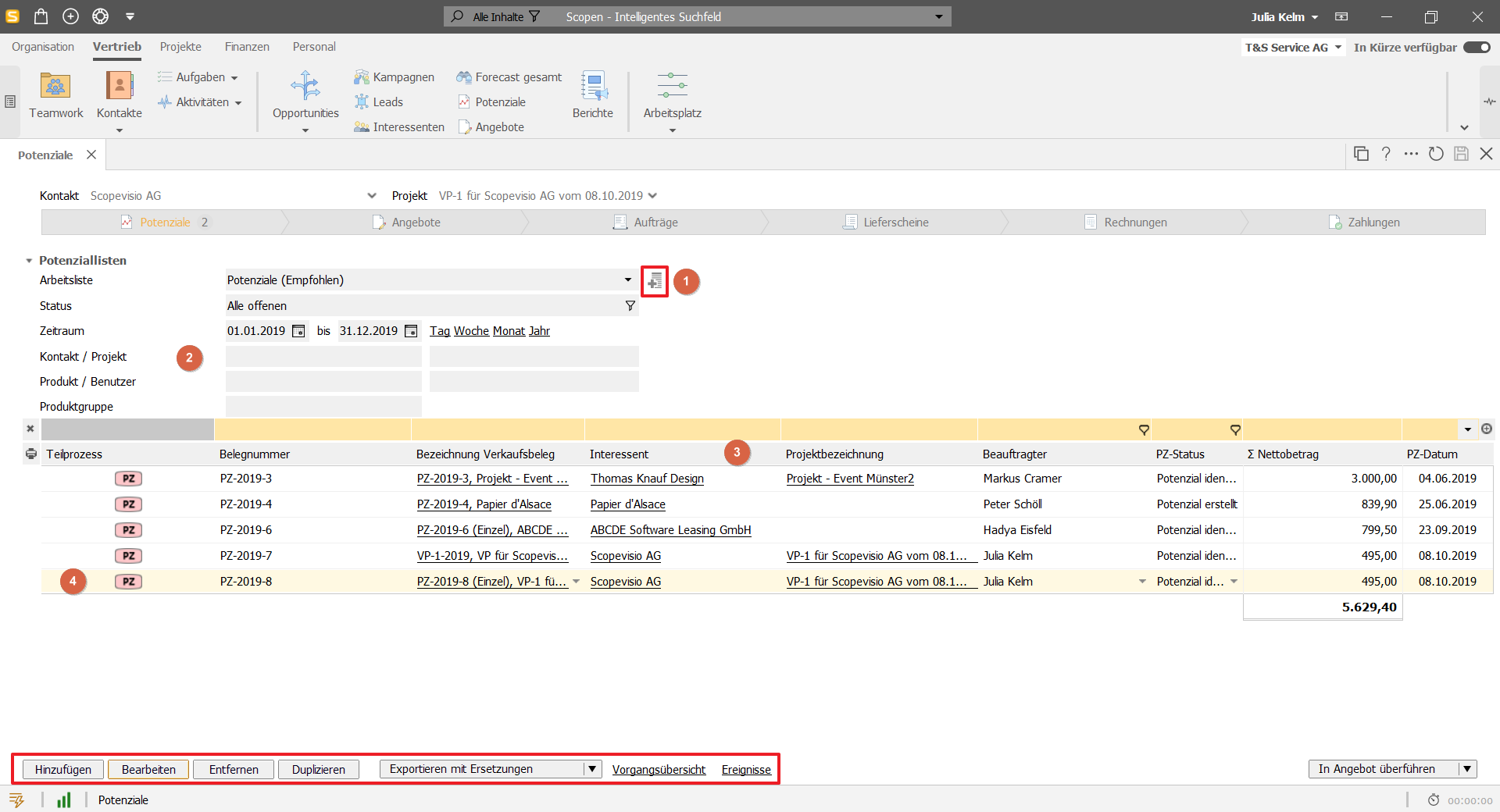The image size is (1500, 812).
Task: Click the help lifebuoy icon in title bar
Action: [100, 16]
